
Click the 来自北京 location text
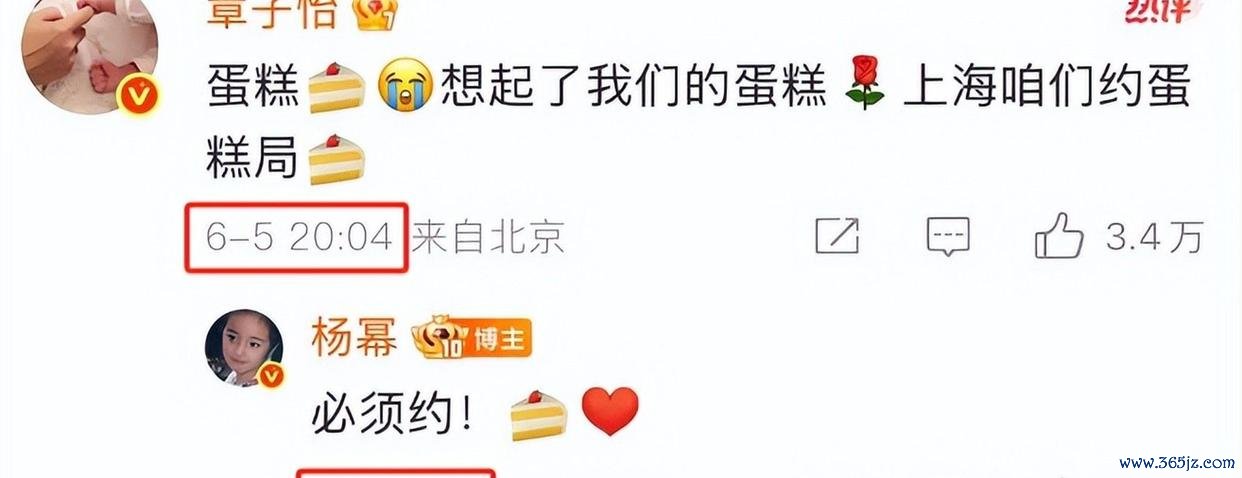click(489, 237)
